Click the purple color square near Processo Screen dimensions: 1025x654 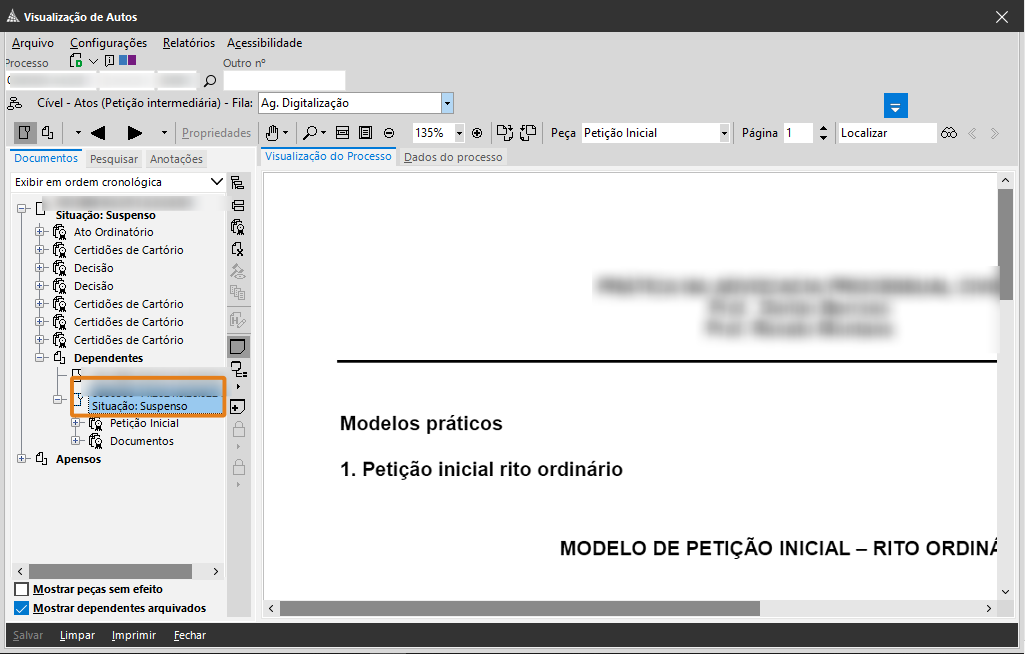[132, 60]
